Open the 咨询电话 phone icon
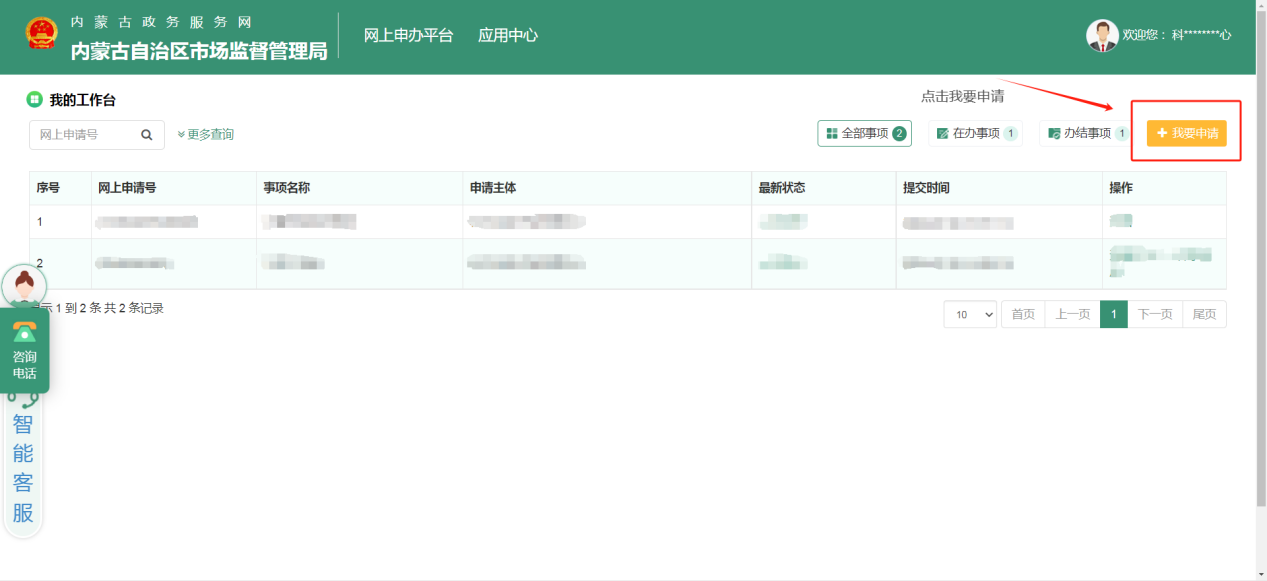This screenshot has width=1267, height=581. (24, 333)
